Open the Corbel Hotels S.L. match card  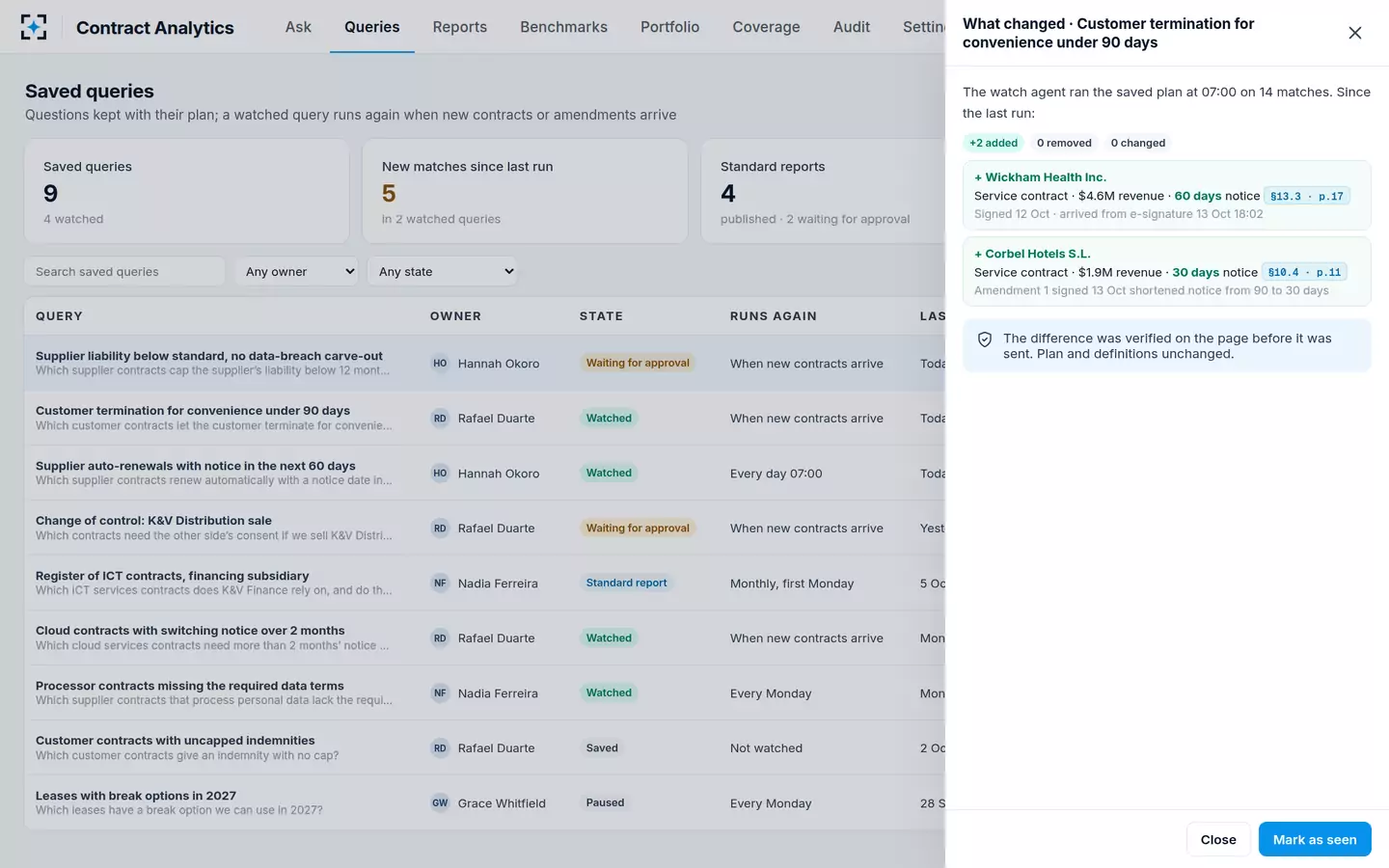point(1167,272)
